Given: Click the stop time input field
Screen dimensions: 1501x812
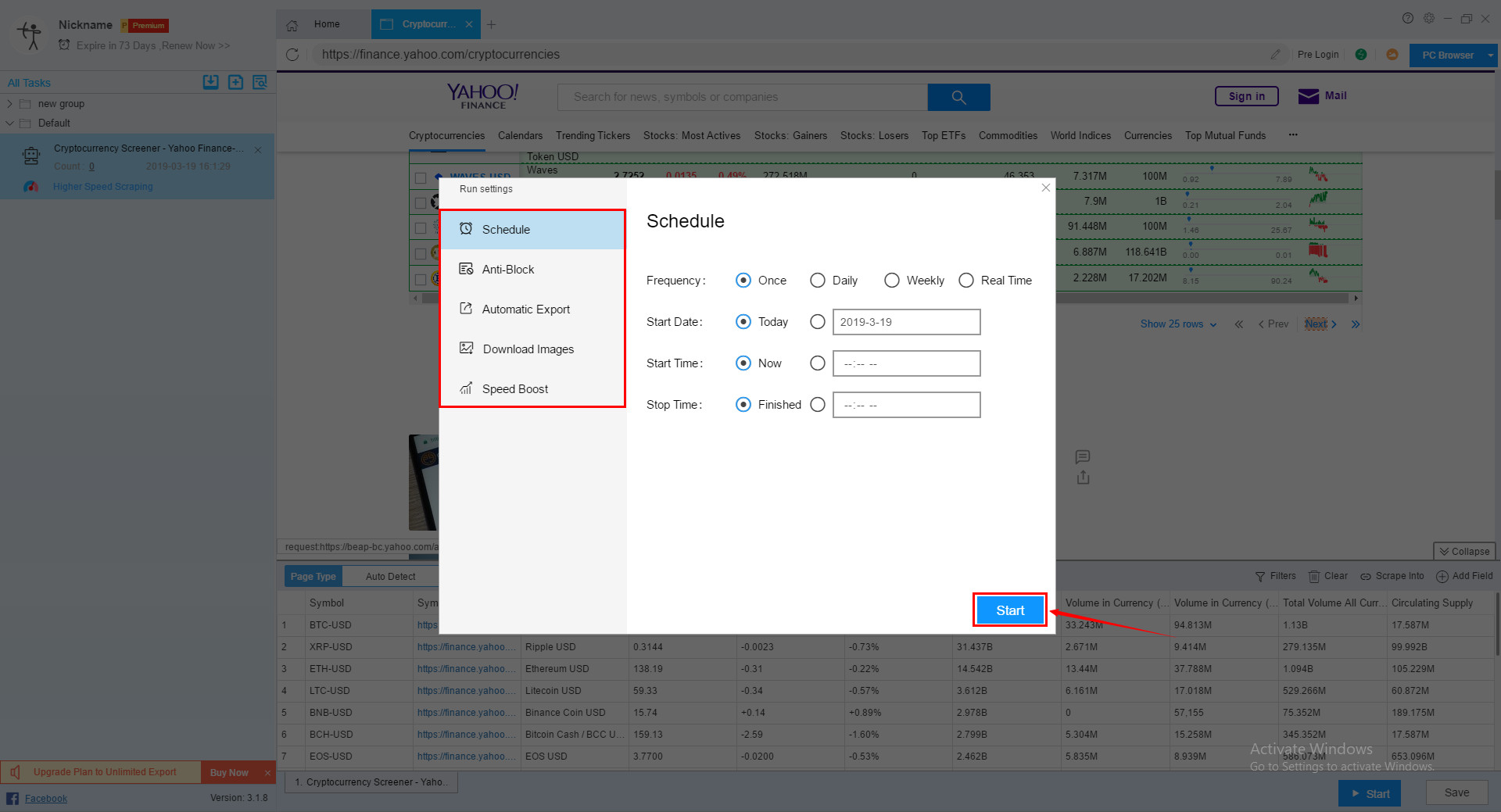Looking at the screenshot, I should click(x=906, y=405).
